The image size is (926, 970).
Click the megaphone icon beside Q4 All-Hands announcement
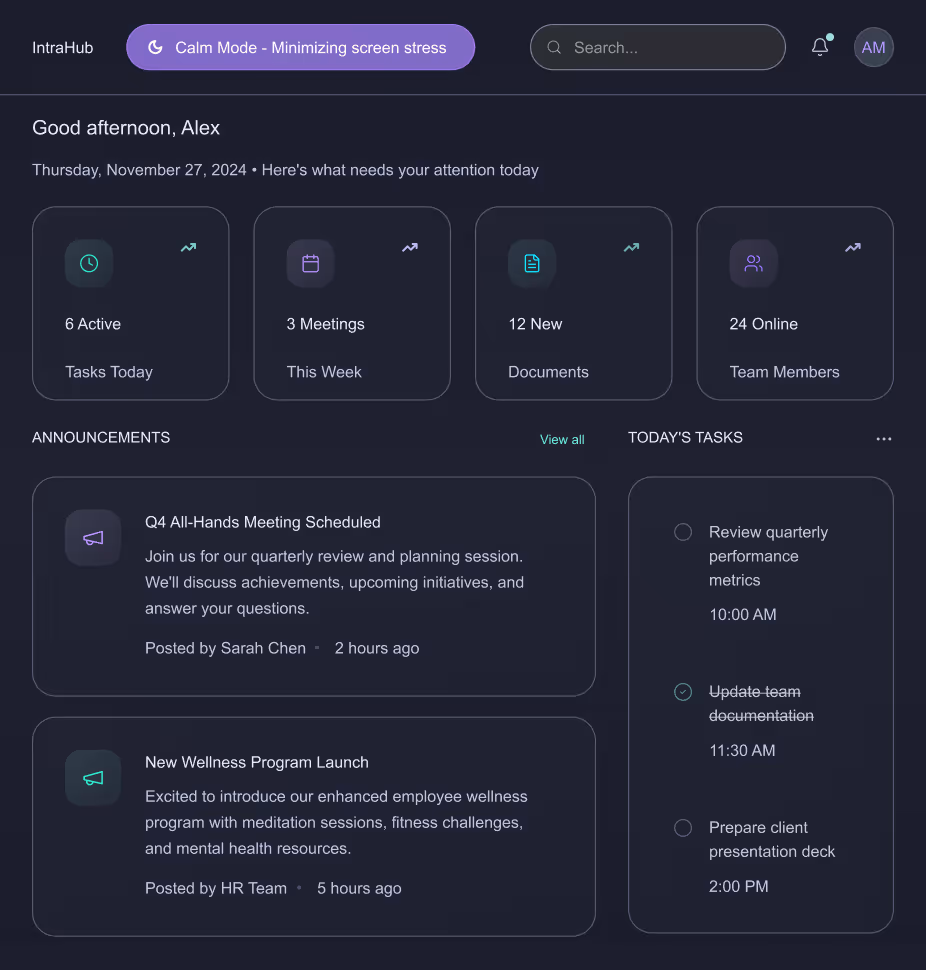(x=92, y=537)
